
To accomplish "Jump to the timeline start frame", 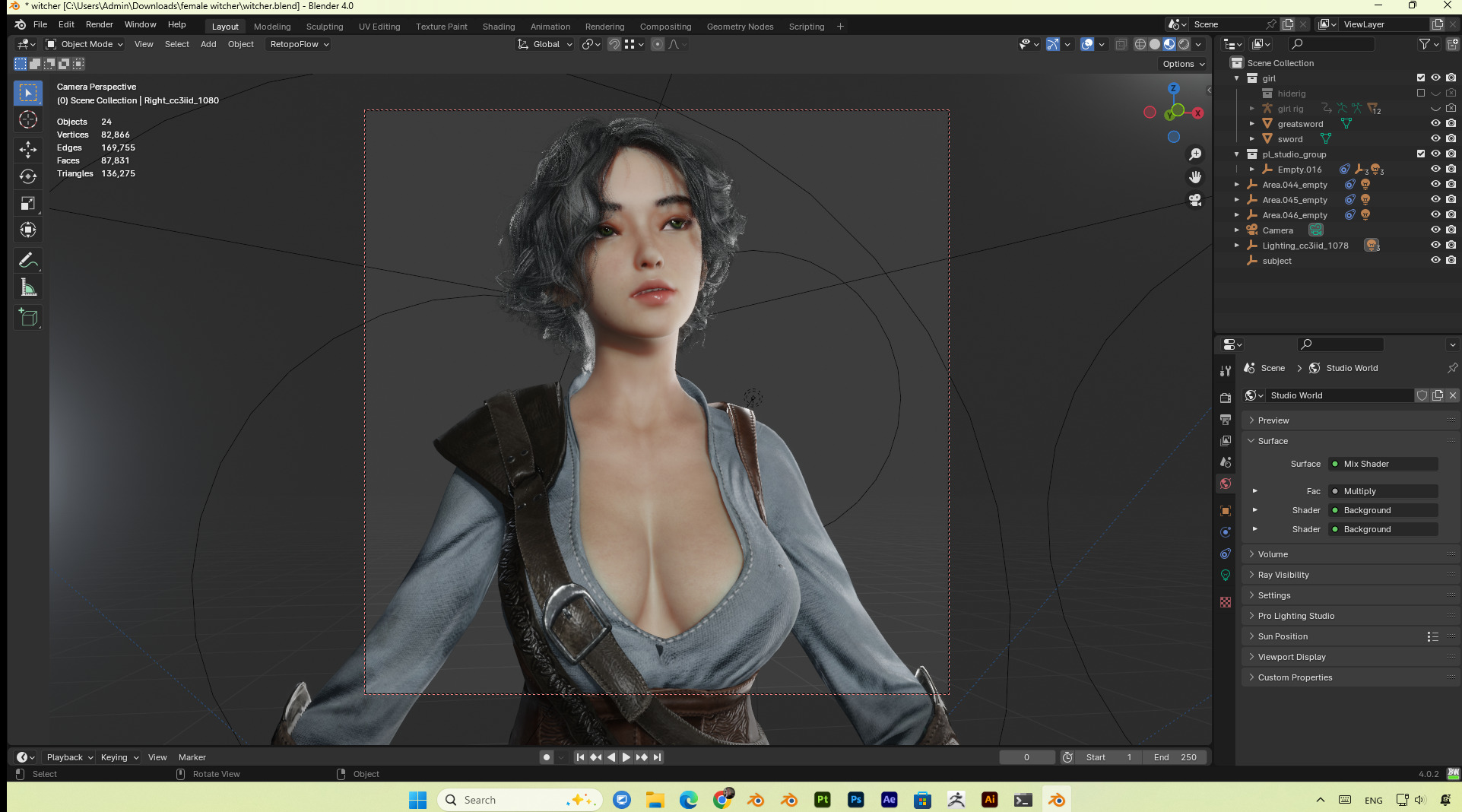I will tap(580, 757).
